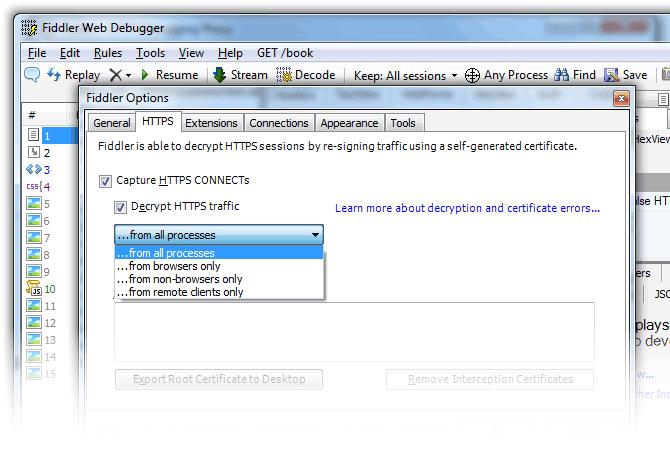Viewport: 670px width, 470px height.
Task: Click the Any Process crosshair icon
Action: coord(472,75)
